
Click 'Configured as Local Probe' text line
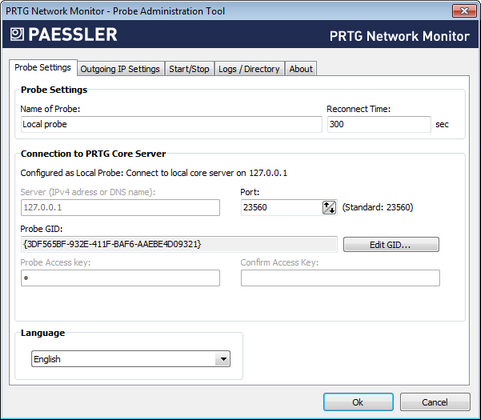tap(154, 173)
